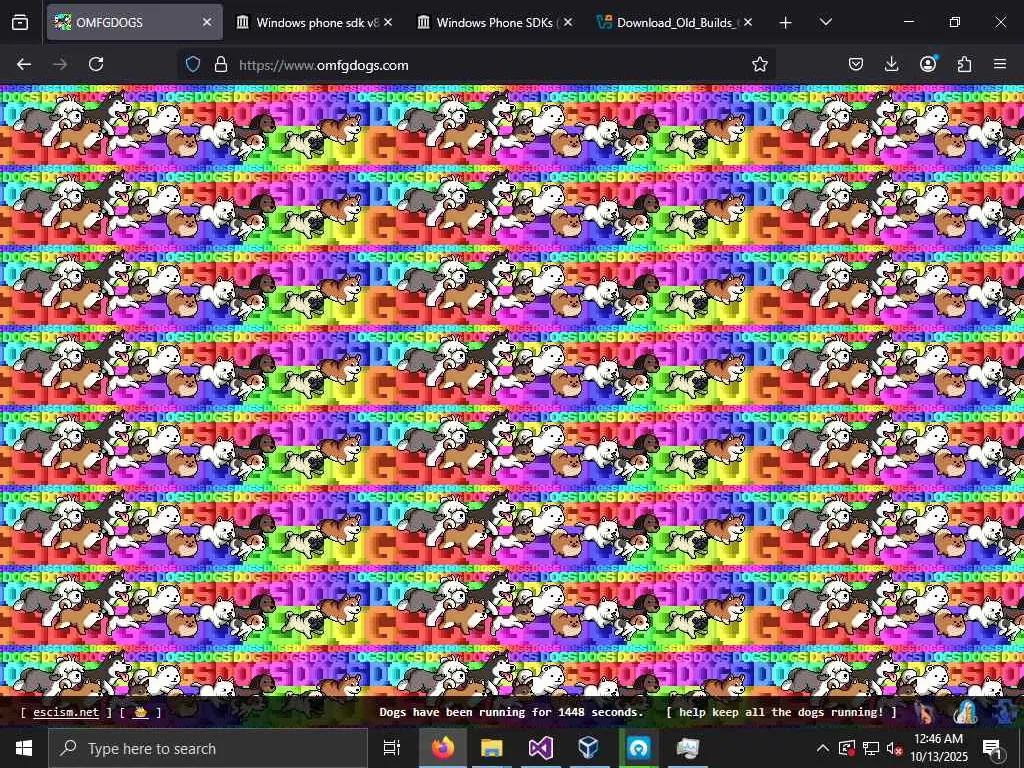Open Task View on taskbar
Viewport: 1024px width, 768px height.
coord(392,748)
